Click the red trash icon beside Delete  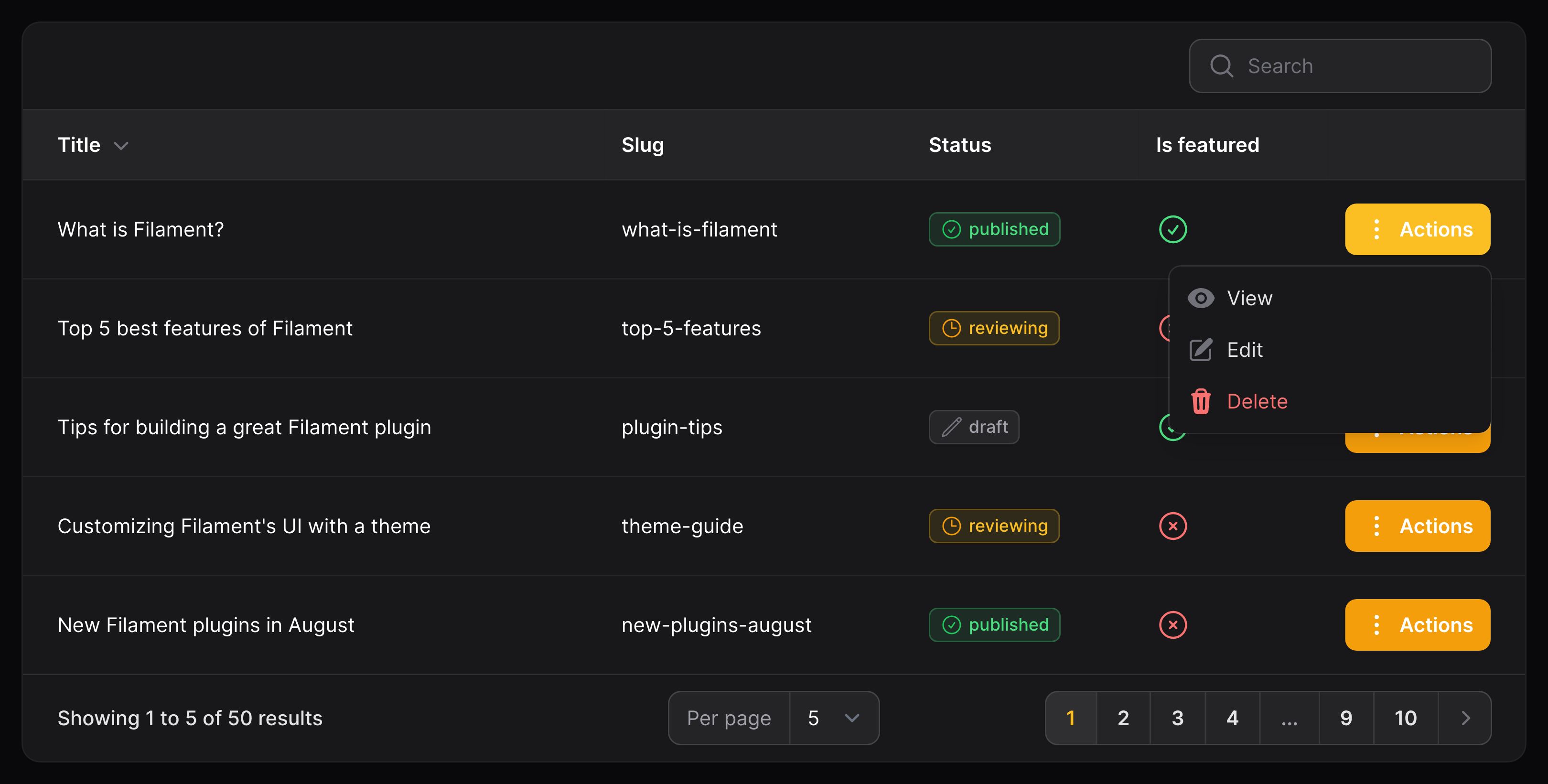tap(1201, 401)
